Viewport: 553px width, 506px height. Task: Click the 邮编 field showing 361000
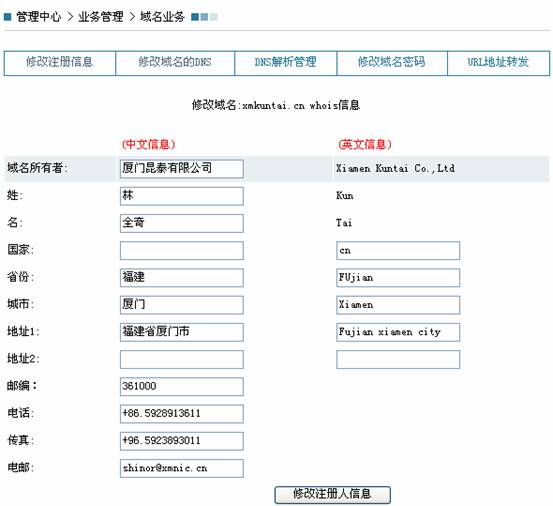(x=182, y=386)
